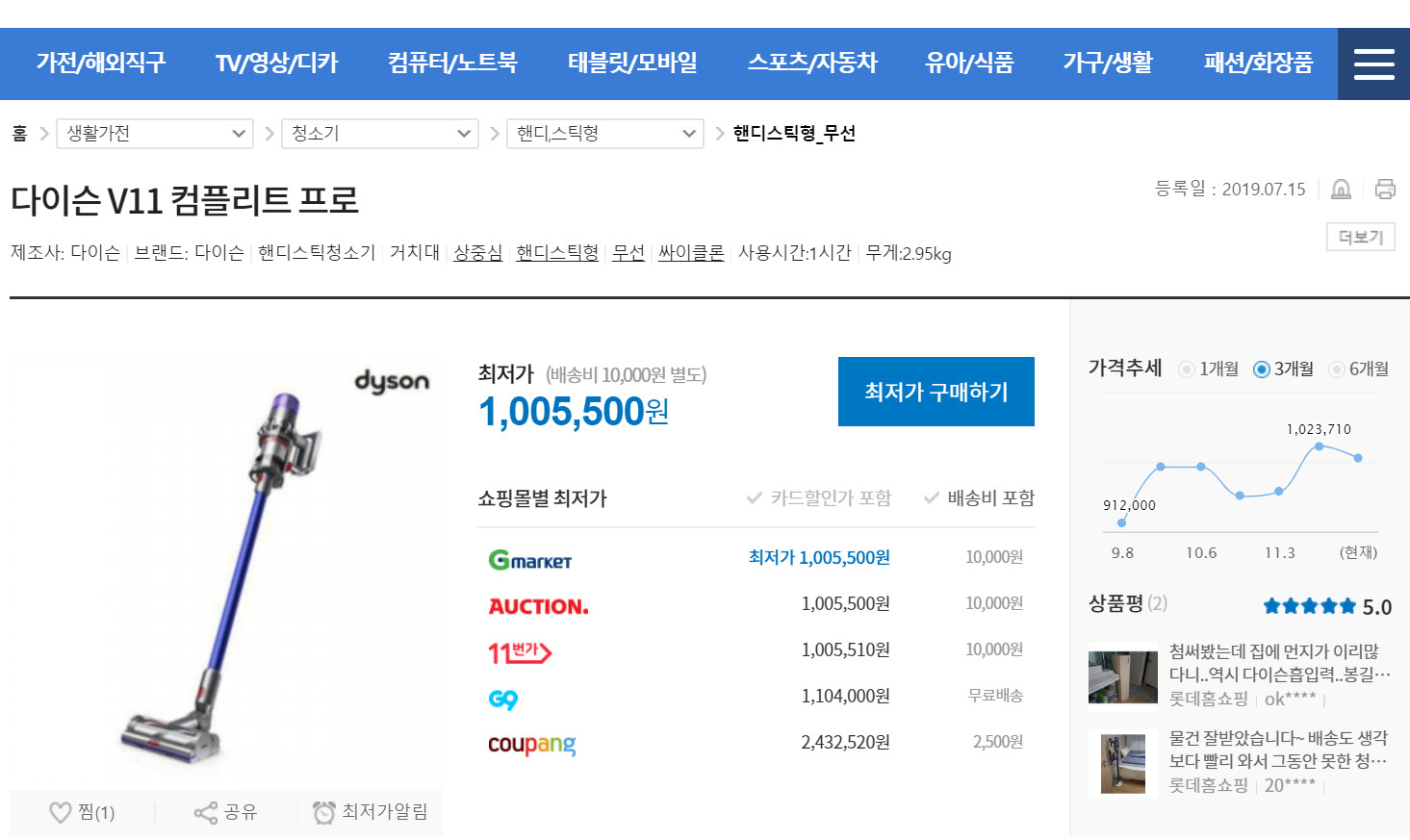Click the 무선 spec link
The height and width of the screenshot is (840, 1410).
(628, 252)
